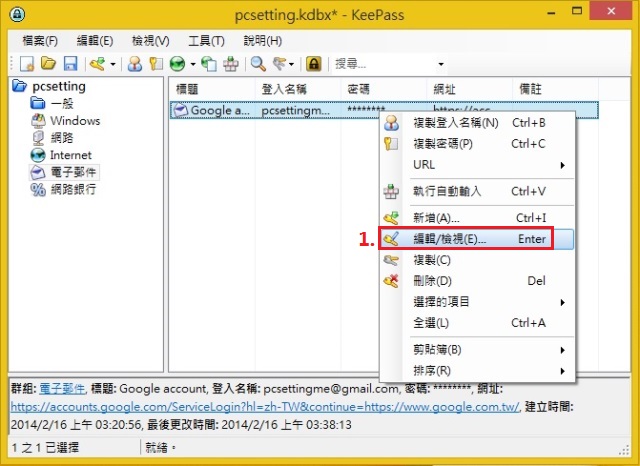Click the Find magnifier toolbar icon
640x466 pixels.
(x=258, y=64)
